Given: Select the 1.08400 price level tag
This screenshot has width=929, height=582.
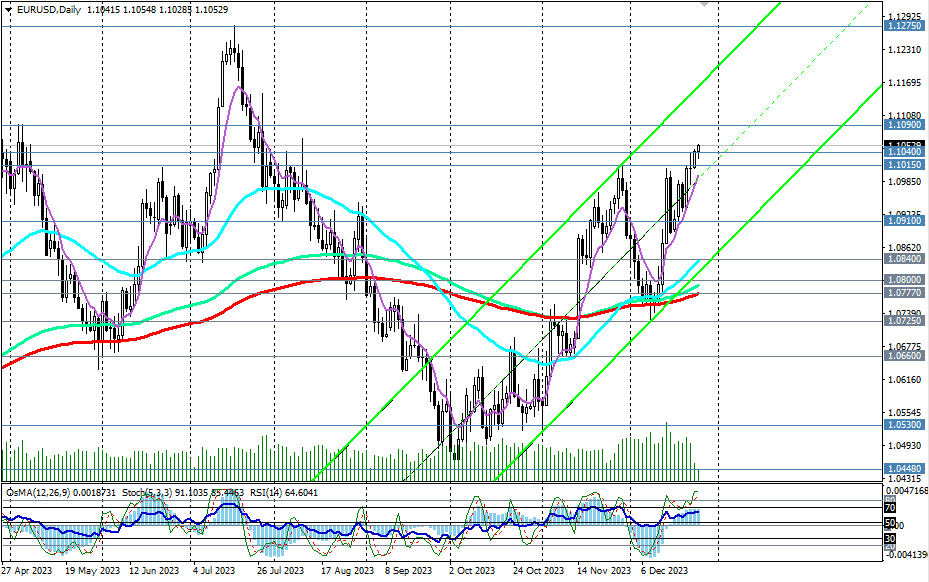Looking at the screenshot, I should [903, 258].
